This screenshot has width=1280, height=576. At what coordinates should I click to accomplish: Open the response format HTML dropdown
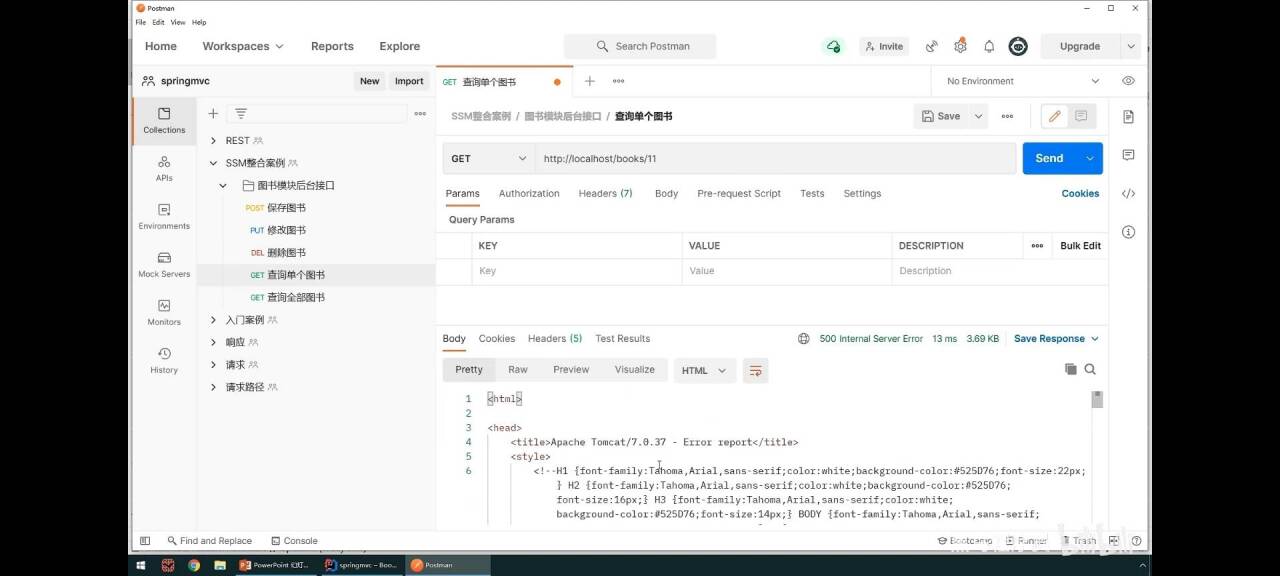pyautogui.click(x=705, y=370)
